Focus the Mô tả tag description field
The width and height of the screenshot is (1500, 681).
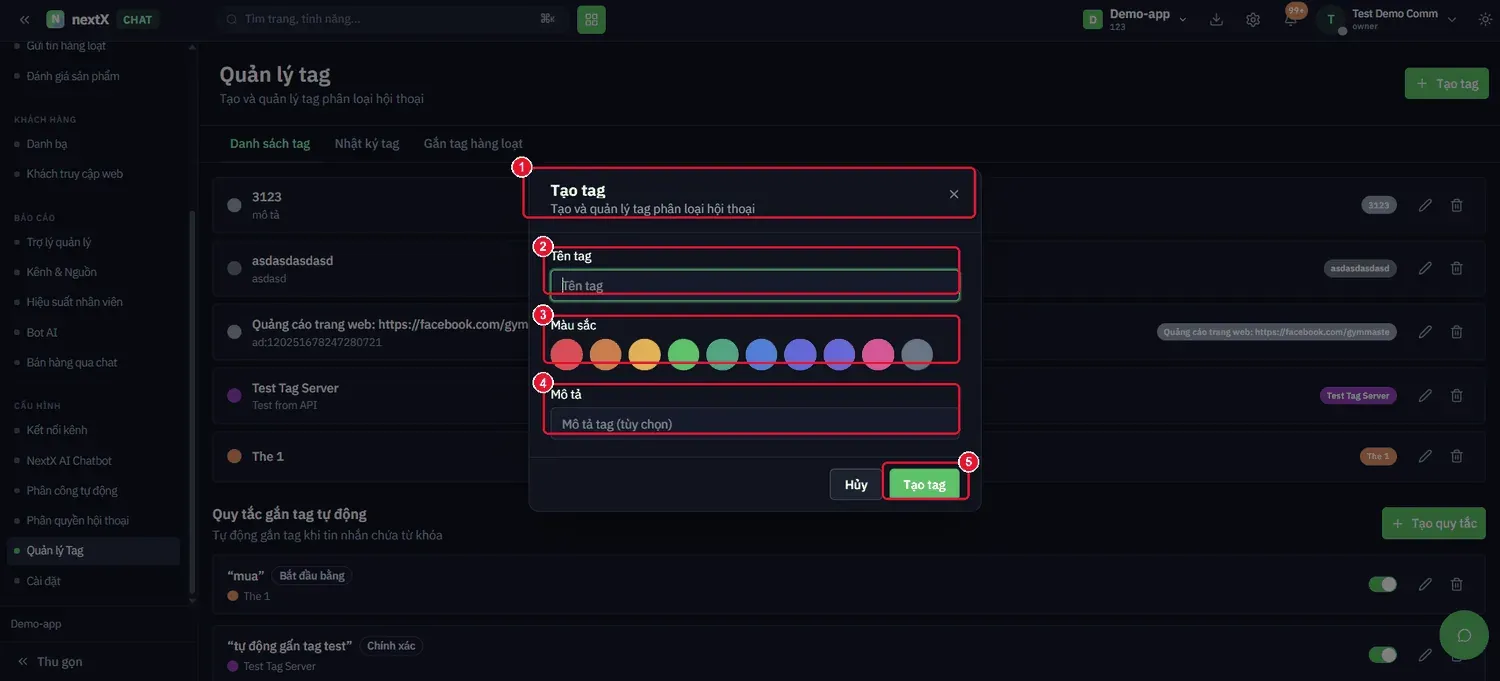(755, 424)
